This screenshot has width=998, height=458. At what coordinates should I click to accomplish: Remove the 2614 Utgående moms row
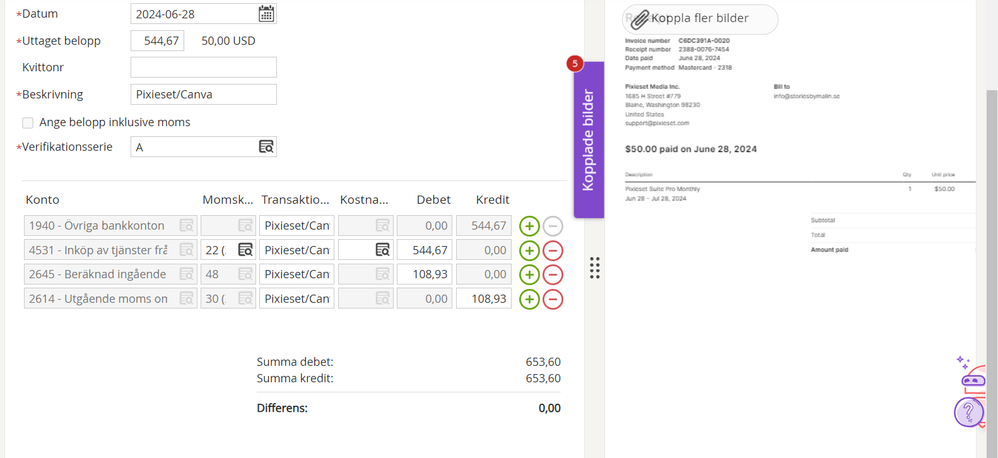point(553,299)
